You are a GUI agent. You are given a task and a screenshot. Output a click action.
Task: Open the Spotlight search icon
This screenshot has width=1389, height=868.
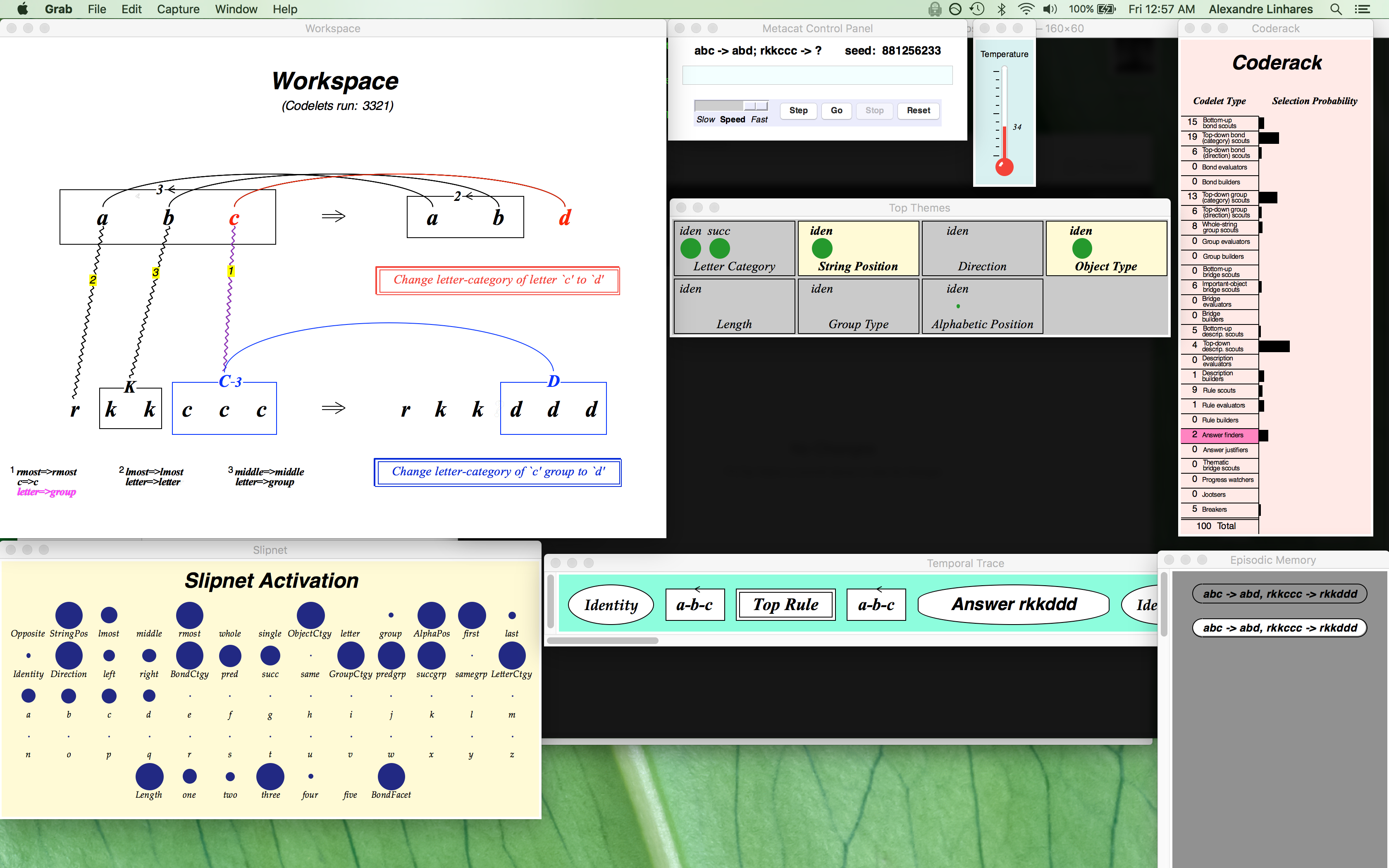click(1336, 9)
